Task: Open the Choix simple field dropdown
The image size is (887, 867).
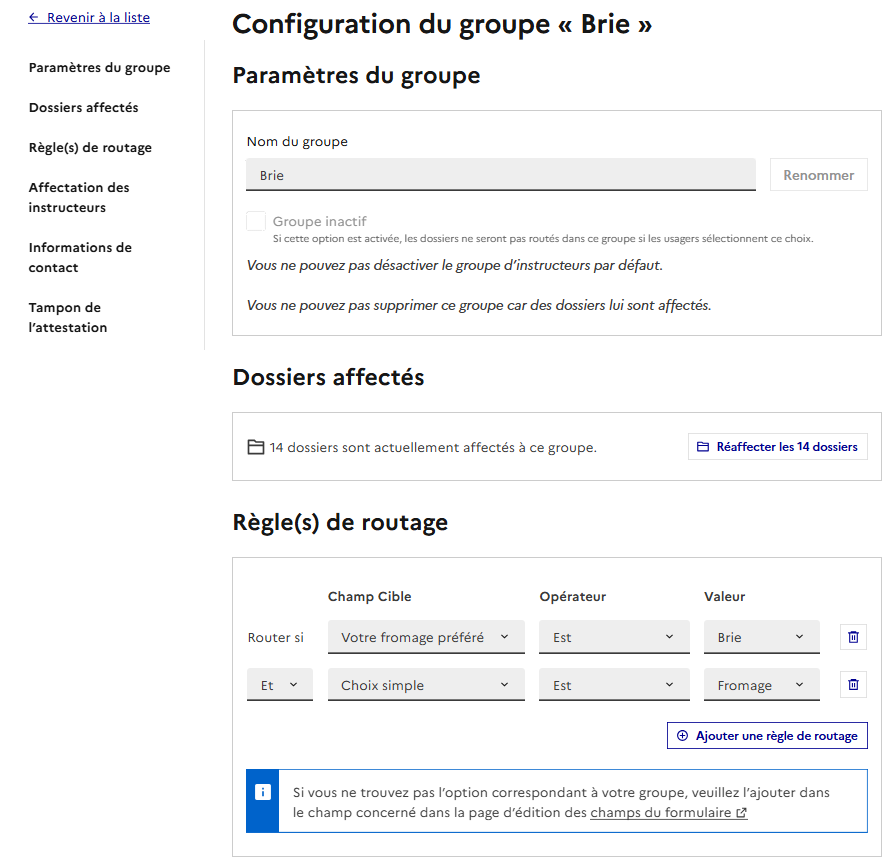Action: coord(426,685)
